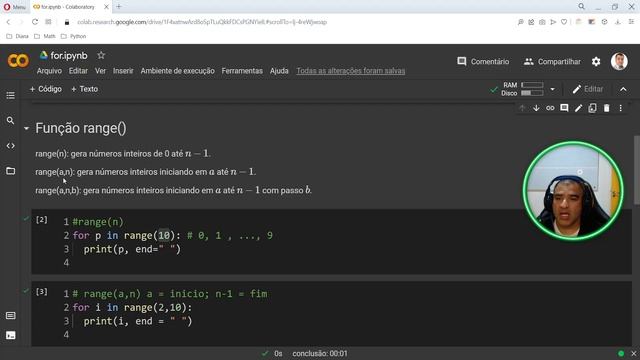The image size is (640, 360).
Task: Go back in browser history
Action: [x=8, y=22]
